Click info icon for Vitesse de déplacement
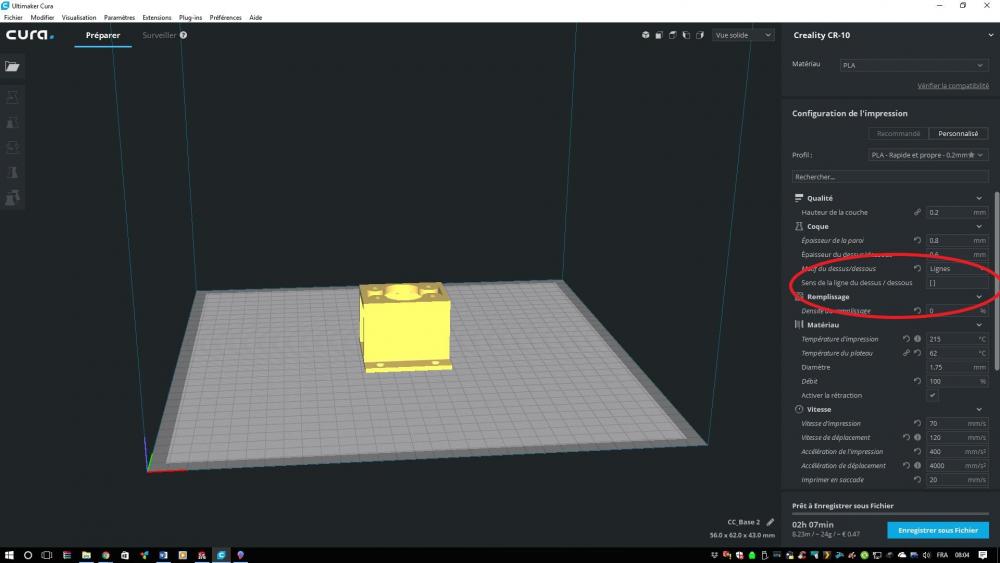This screenshot has height=563, width=1000. click(x=917, y=437)
